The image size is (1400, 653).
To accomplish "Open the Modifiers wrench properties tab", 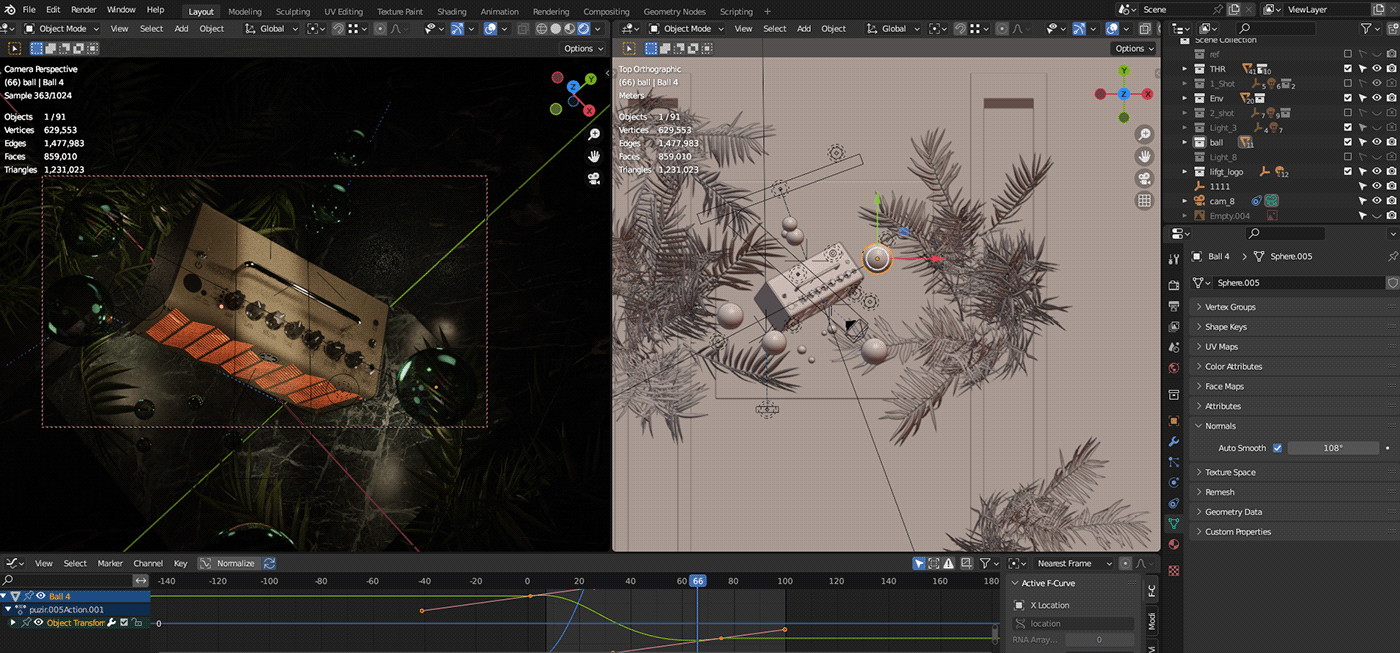I will tap(1174, 441).
